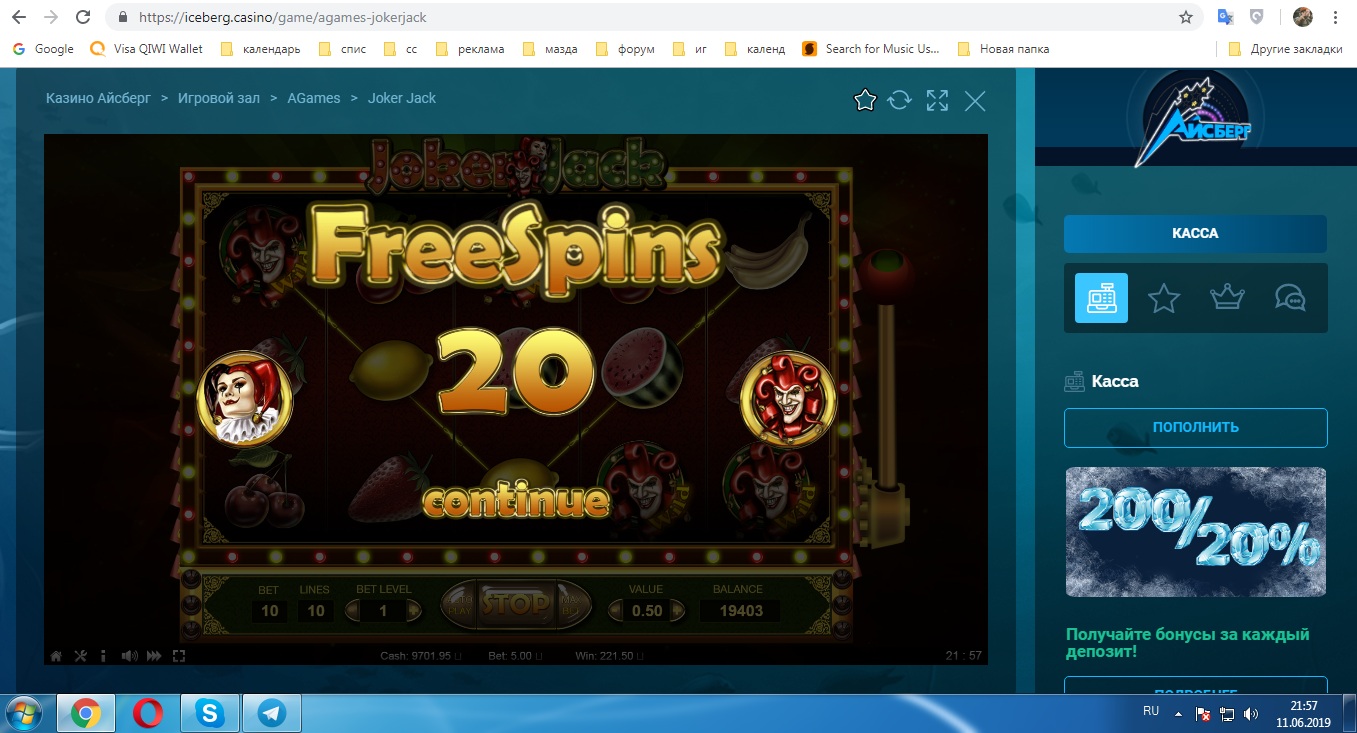Toggle fast-forward spin mode in the game bar
This screenshot has width=1357, height=733.
pos(154,656)
